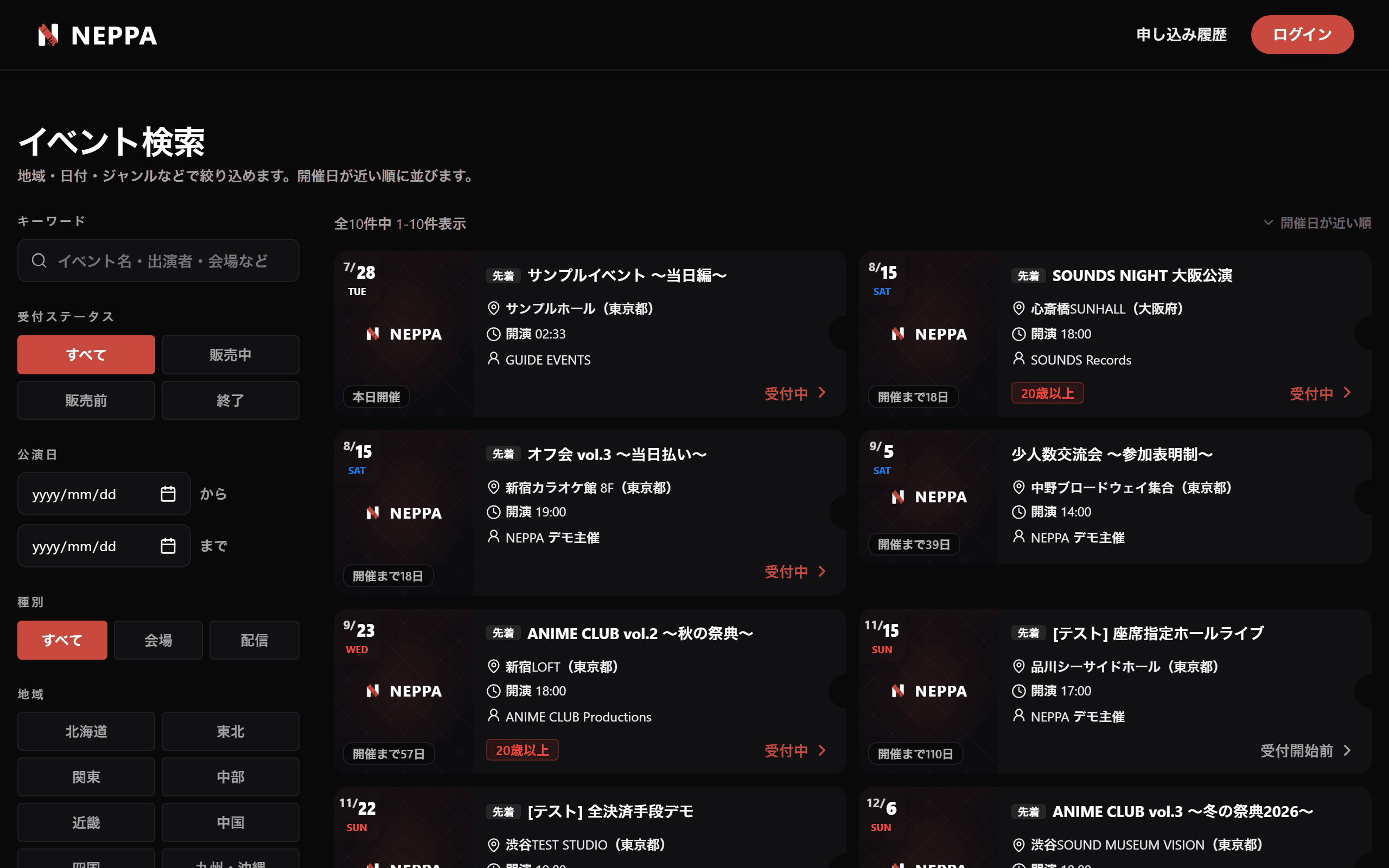Click location pin icon for 新宿LOFT
This screenshot has width=1389, height=868.
point(493,667)
